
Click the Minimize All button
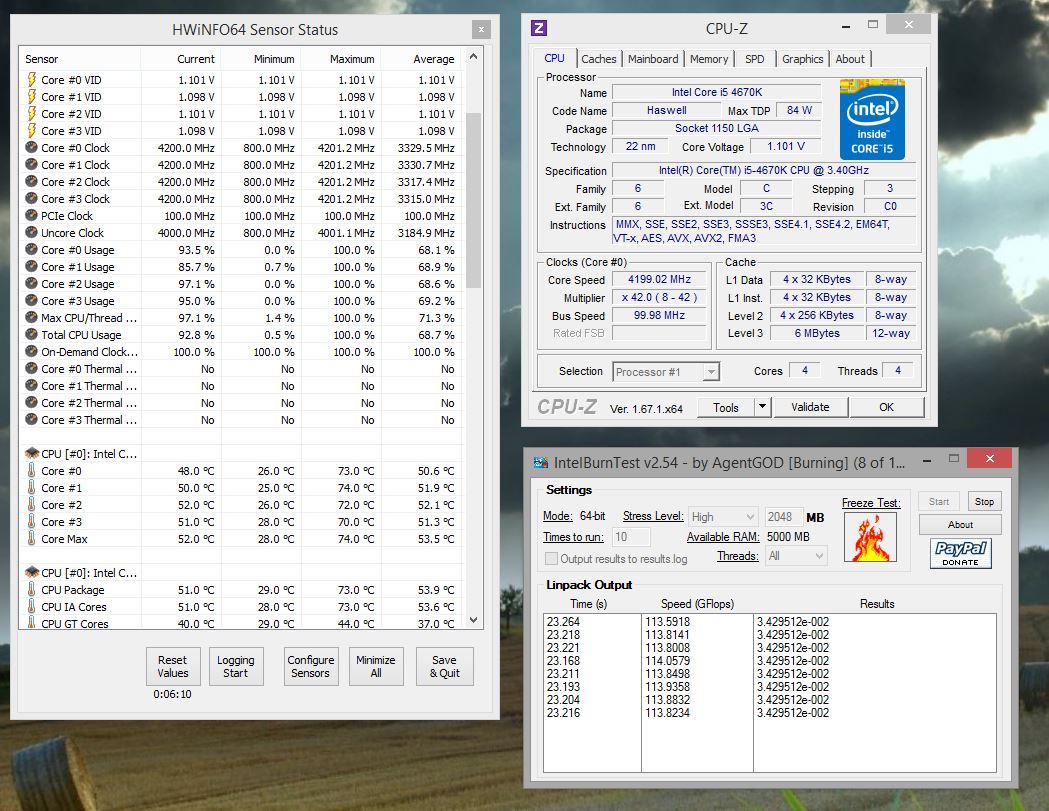(x=376, y=666)
